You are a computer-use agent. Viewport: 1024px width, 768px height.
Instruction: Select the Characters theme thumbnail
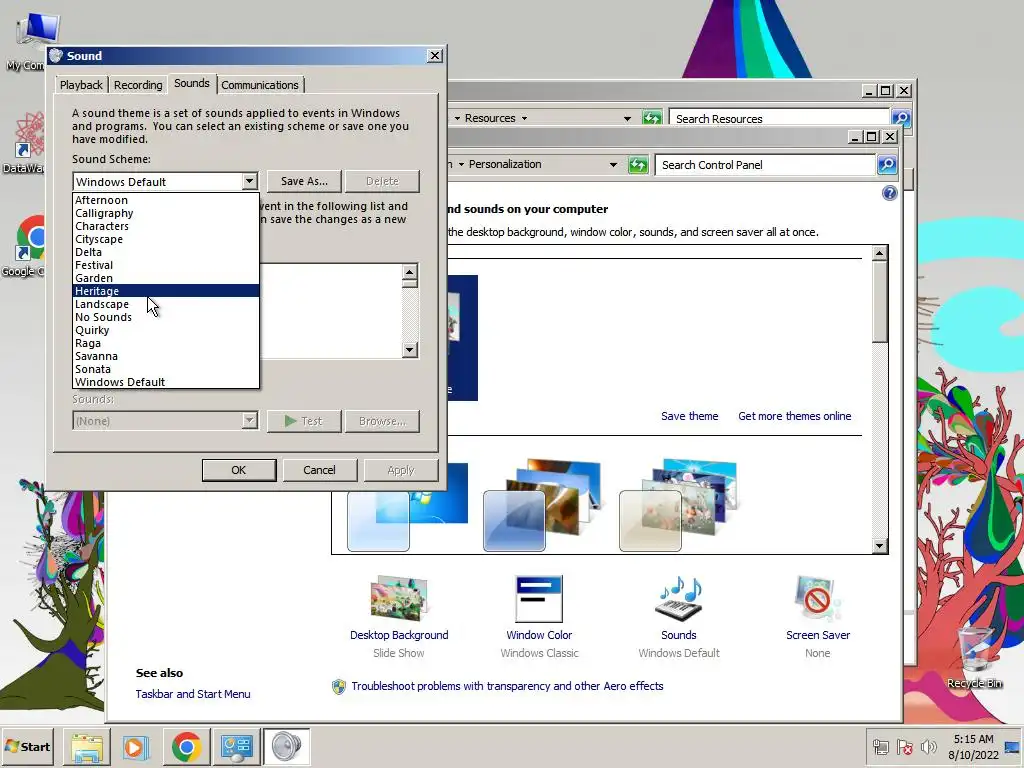click(678, 505)
